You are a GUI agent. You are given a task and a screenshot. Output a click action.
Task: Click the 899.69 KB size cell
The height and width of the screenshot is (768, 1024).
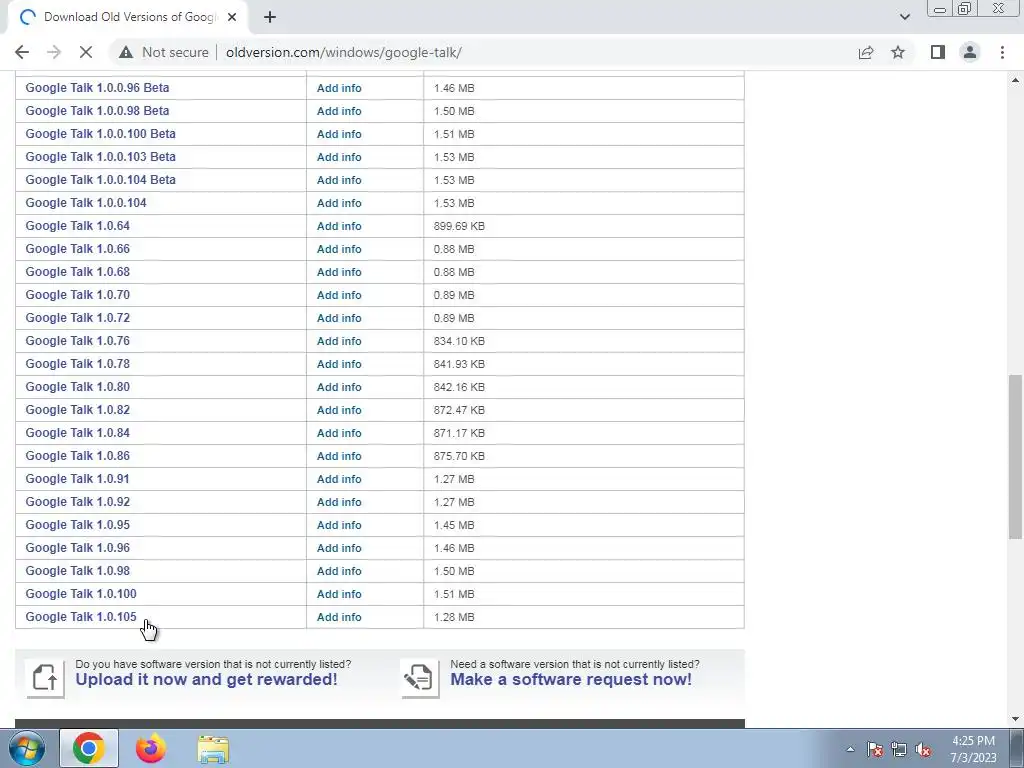coord(584,226)
